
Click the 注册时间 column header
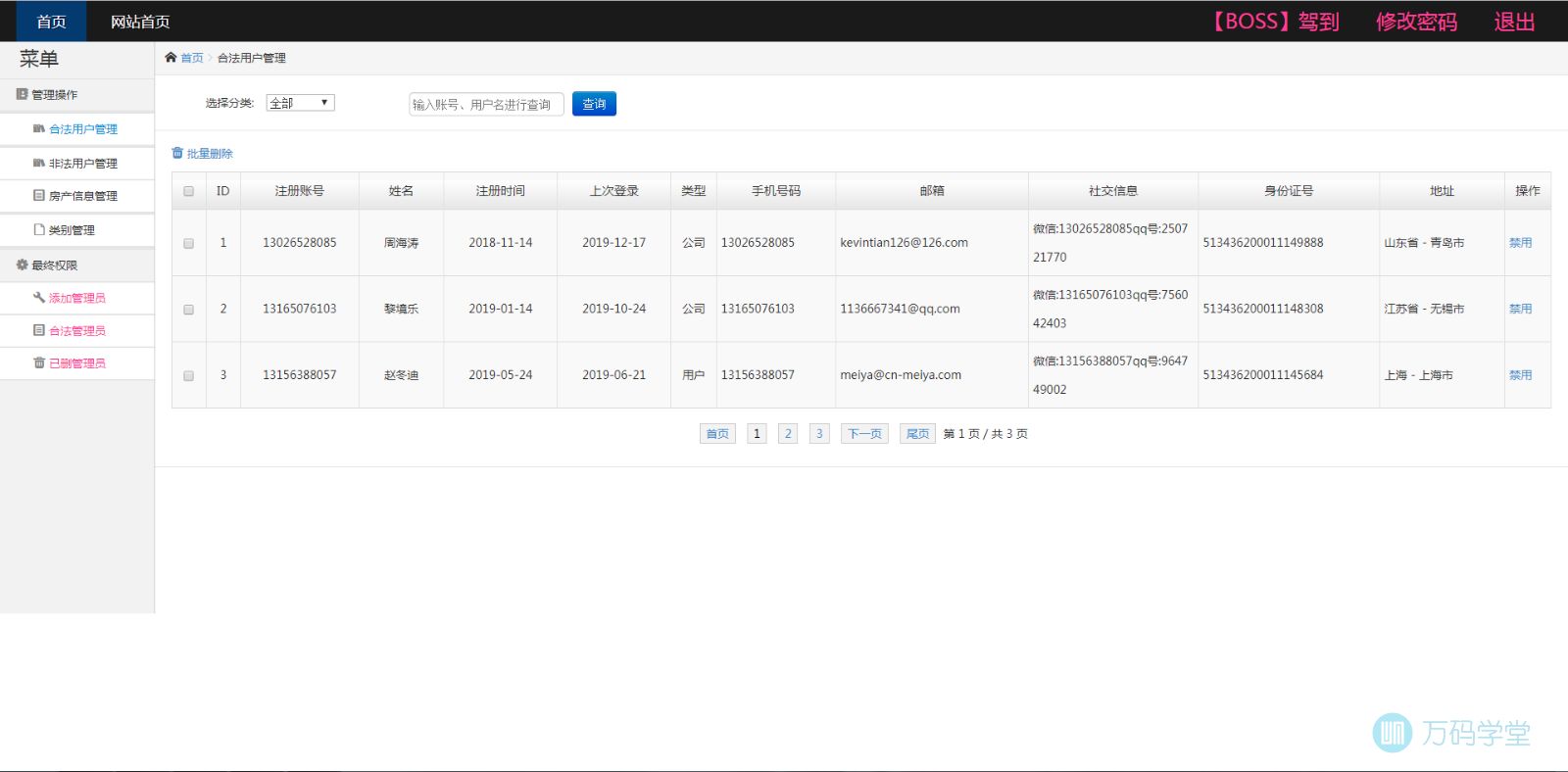(501, 191)
